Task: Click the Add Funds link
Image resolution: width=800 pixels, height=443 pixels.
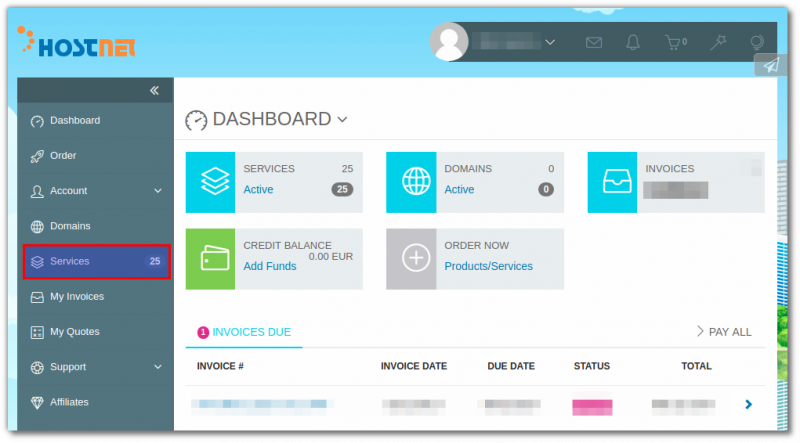Action: (x=270, y=266)
